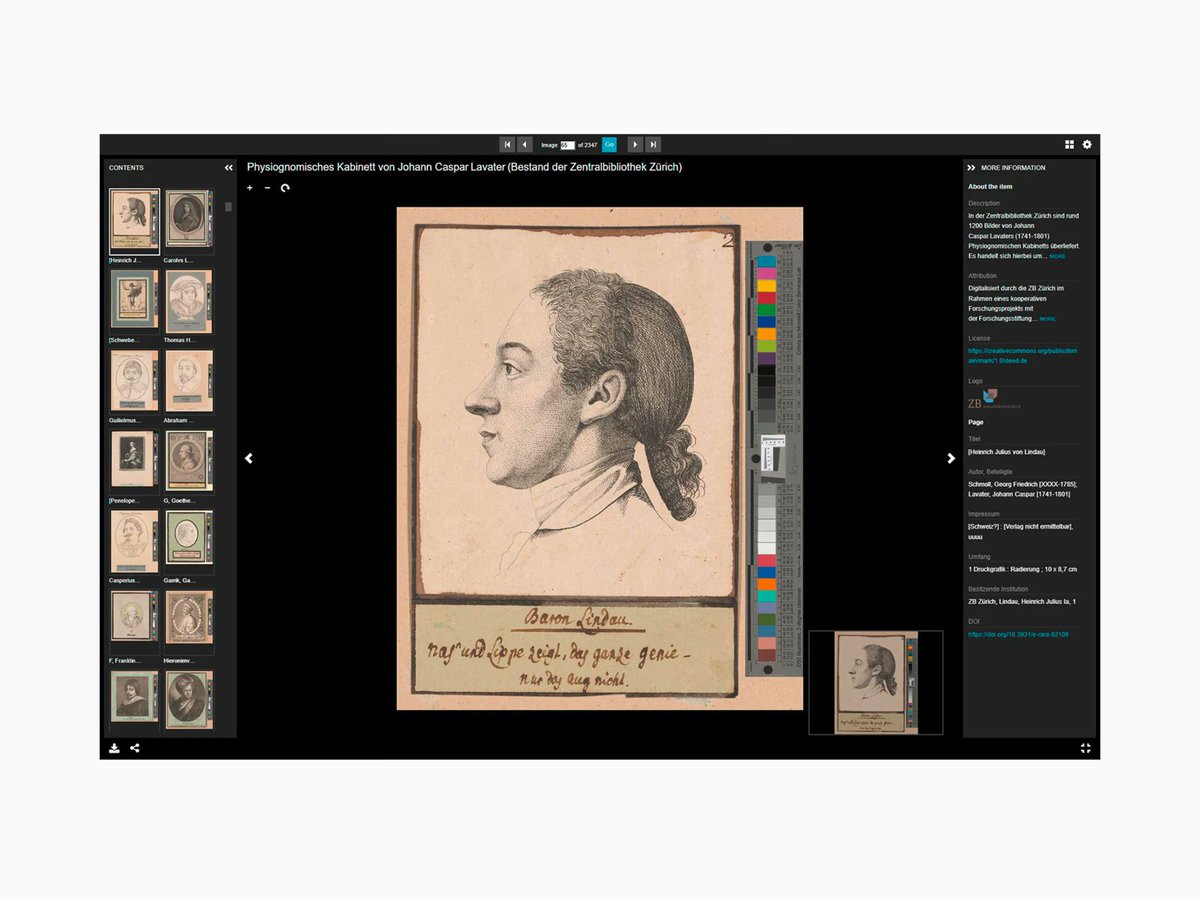Open the Penelope... thumbnail

(x=134, y=460)
